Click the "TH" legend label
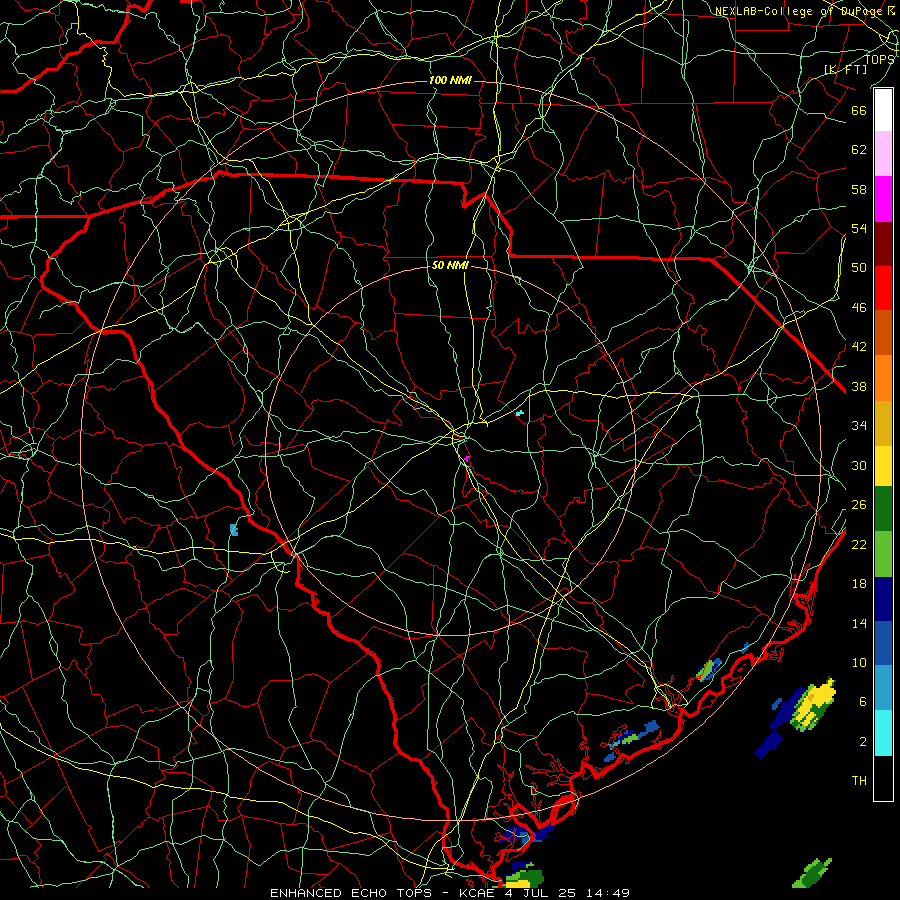Image resolution: width=900 pixels, height=900 pixels. coord(859,781)
